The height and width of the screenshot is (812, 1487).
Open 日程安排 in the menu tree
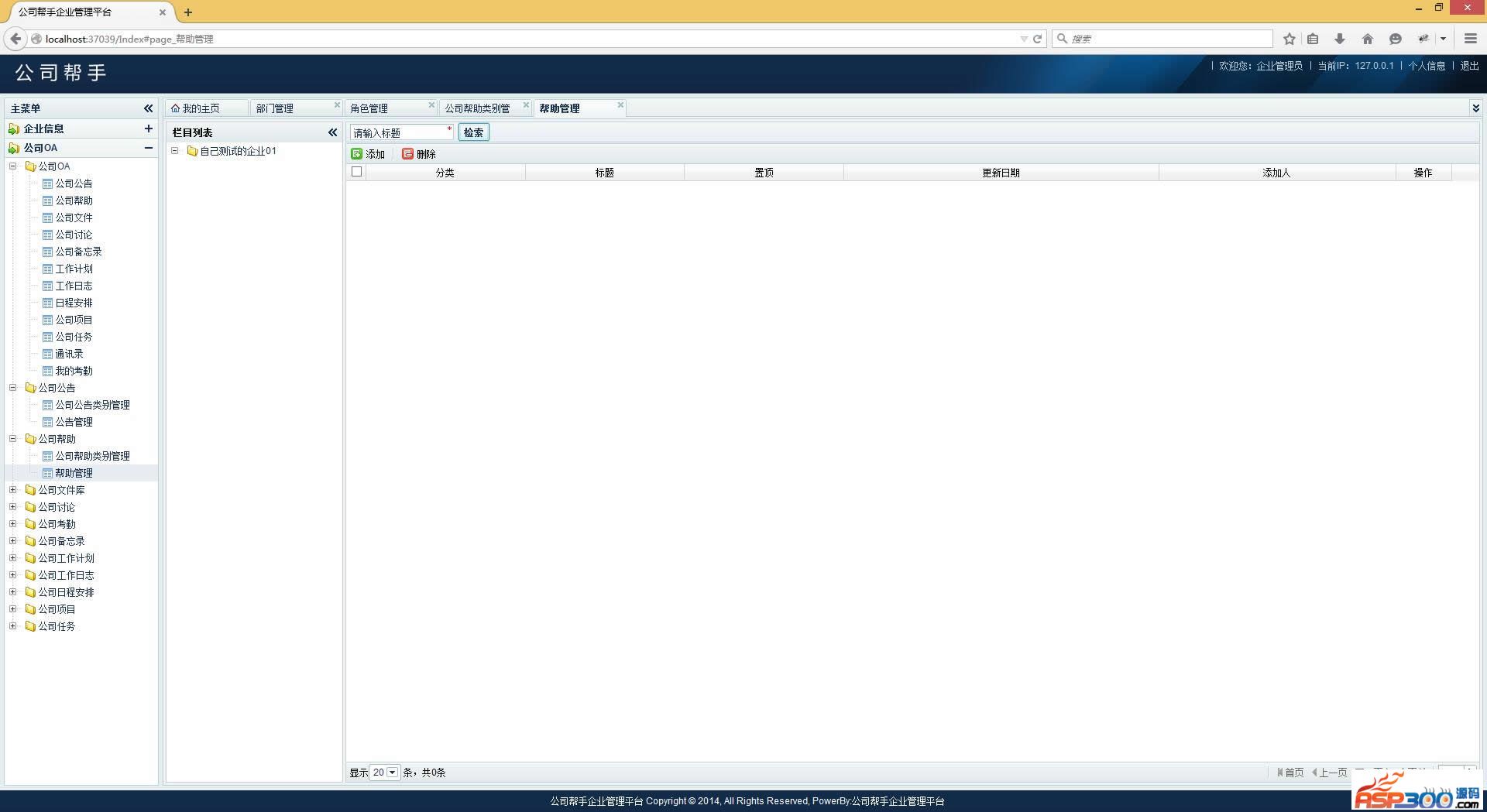click(74, 303)
